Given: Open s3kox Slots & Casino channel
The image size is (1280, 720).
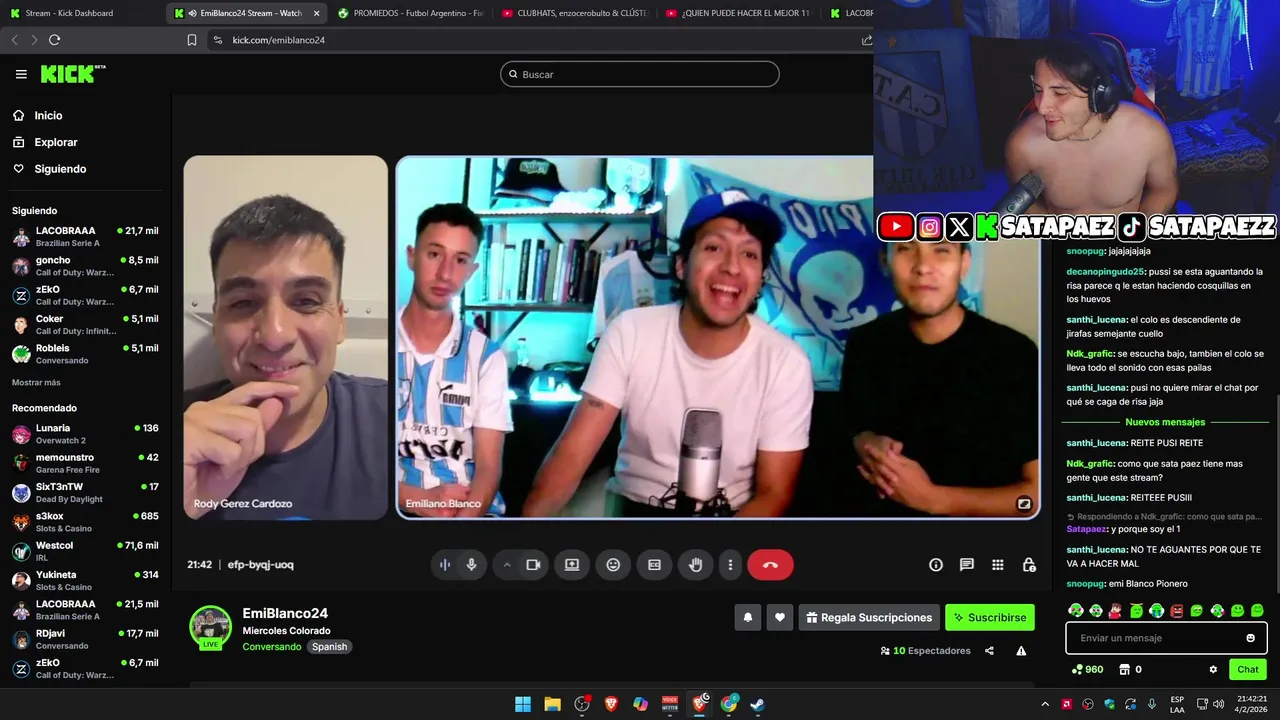Looking at the screenshot, I should [85, 522].
